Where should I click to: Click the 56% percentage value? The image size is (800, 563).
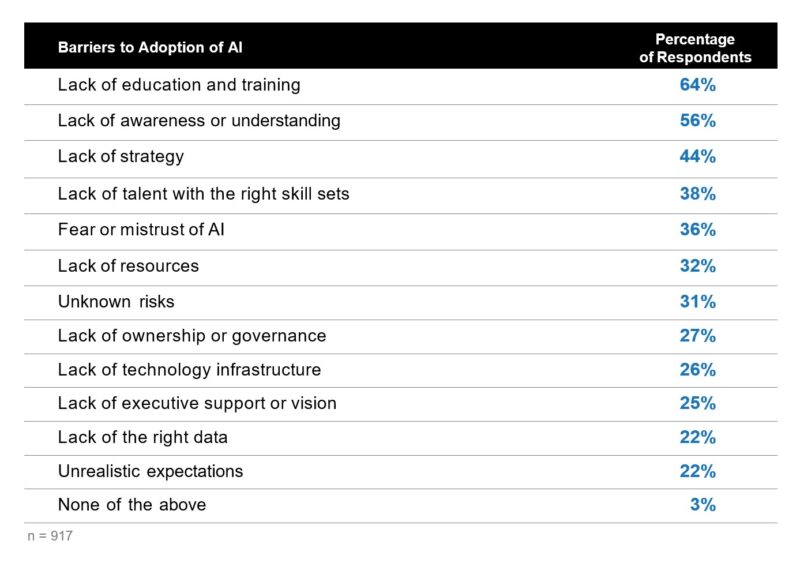697,120
